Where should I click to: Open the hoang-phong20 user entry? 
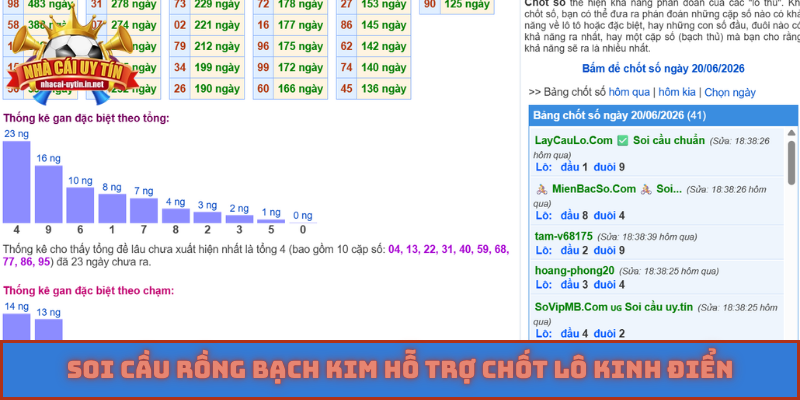point(574,271)
